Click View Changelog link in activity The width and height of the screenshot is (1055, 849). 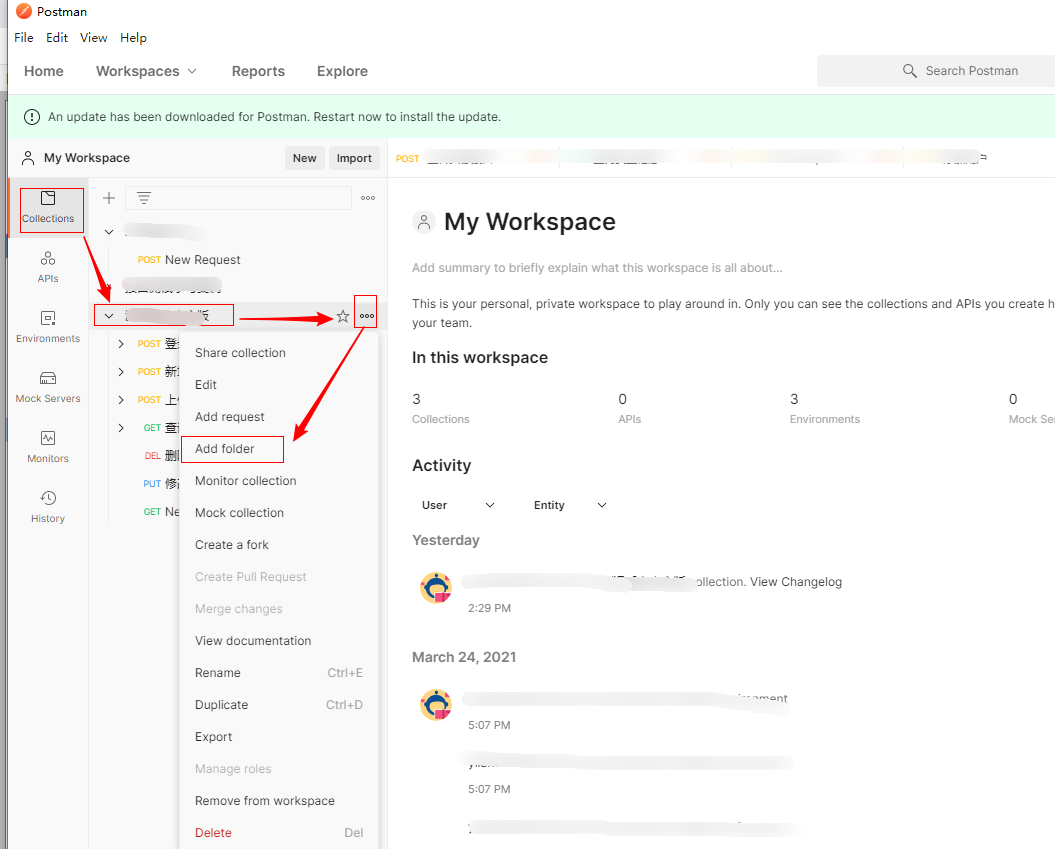point(796,582)
